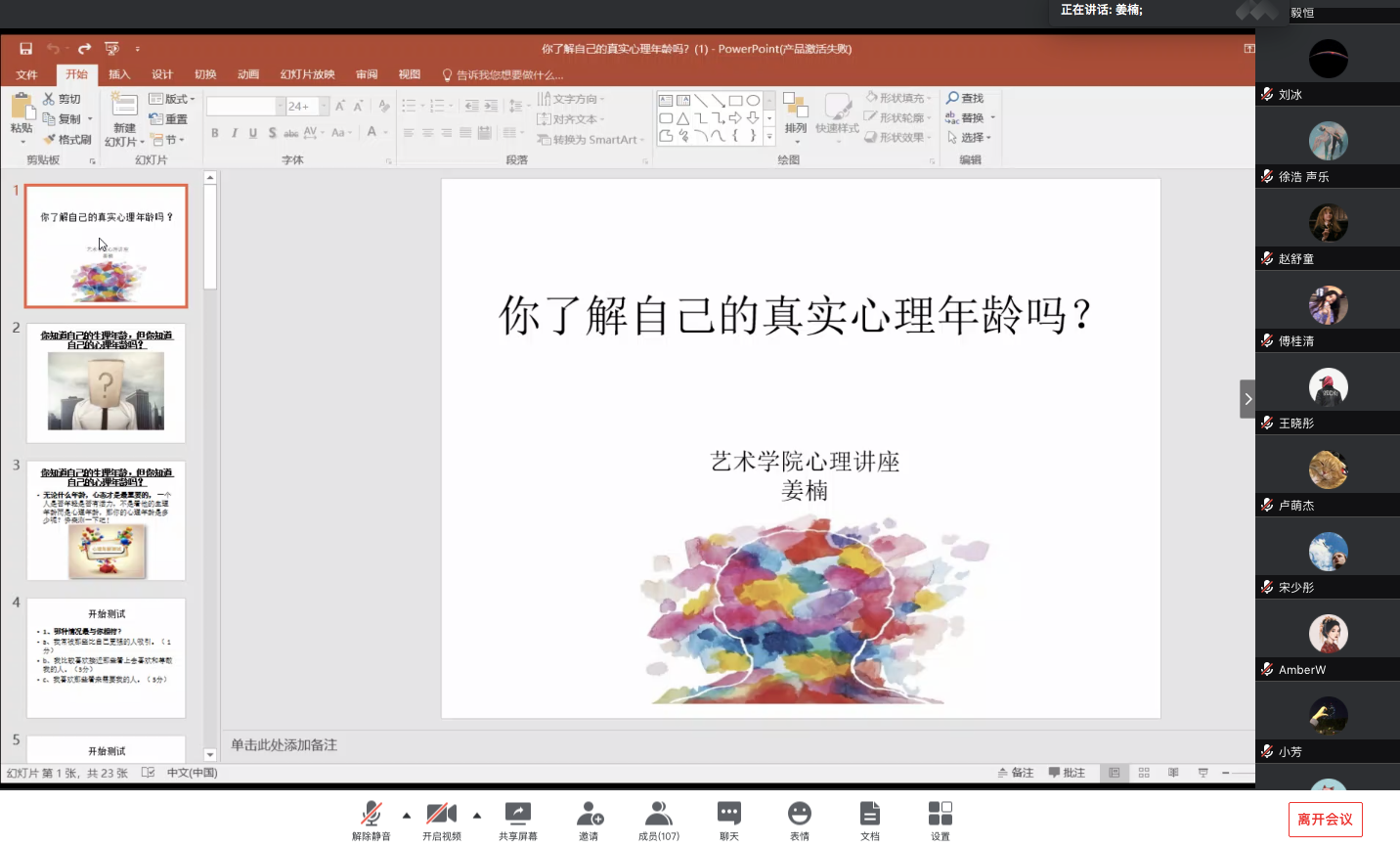This screenshot has width=1400, height=848.
Task: Click the Reset (重置) slide button
Action: [168, 118]
